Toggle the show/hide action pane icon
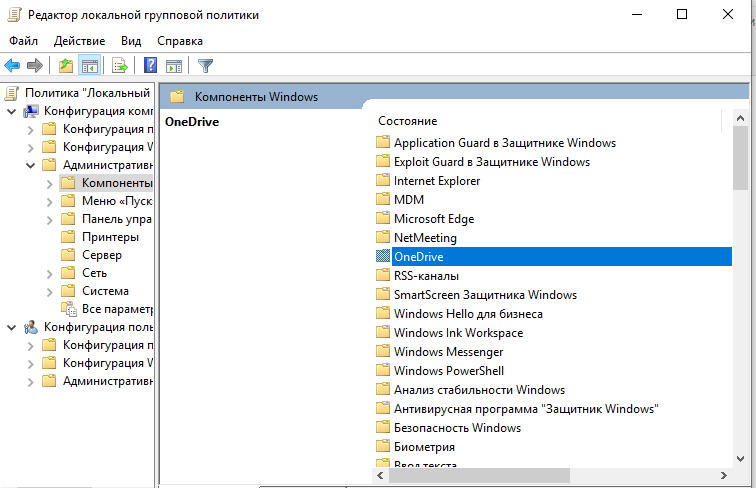The height and width of the screenshot is (488, 756). 173,66
